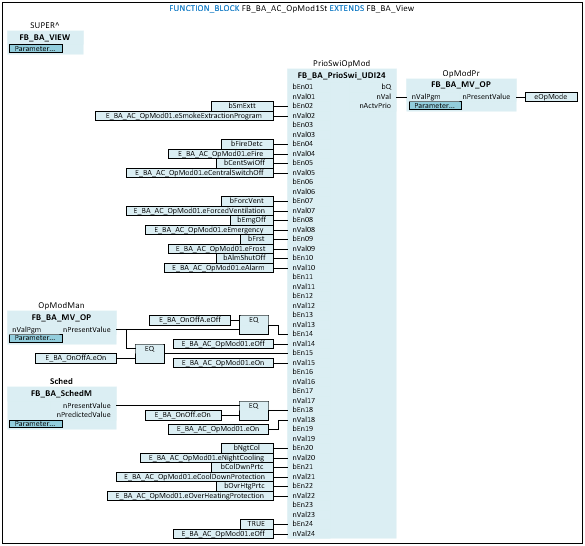
Task: Click the bQ output pin
Action: [x=386, y=87]
